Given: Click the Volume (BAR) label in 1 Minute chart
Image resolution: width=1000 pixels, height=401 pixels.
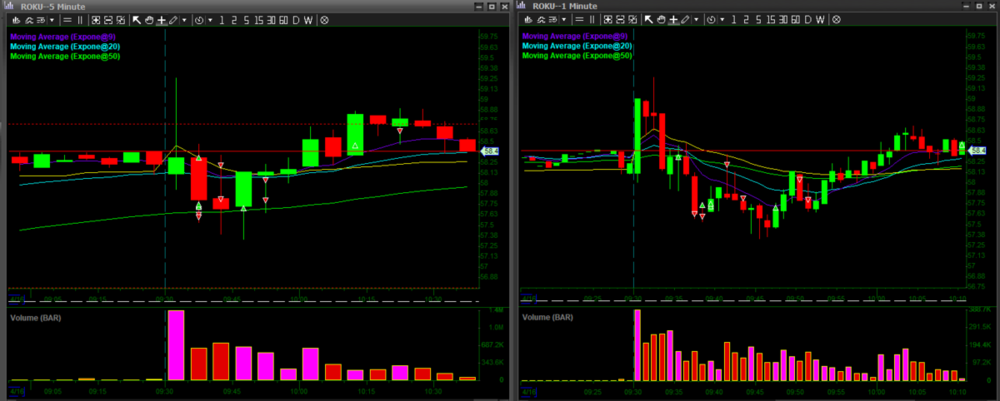Looking at the screenshot, I should tap(549, 317).
